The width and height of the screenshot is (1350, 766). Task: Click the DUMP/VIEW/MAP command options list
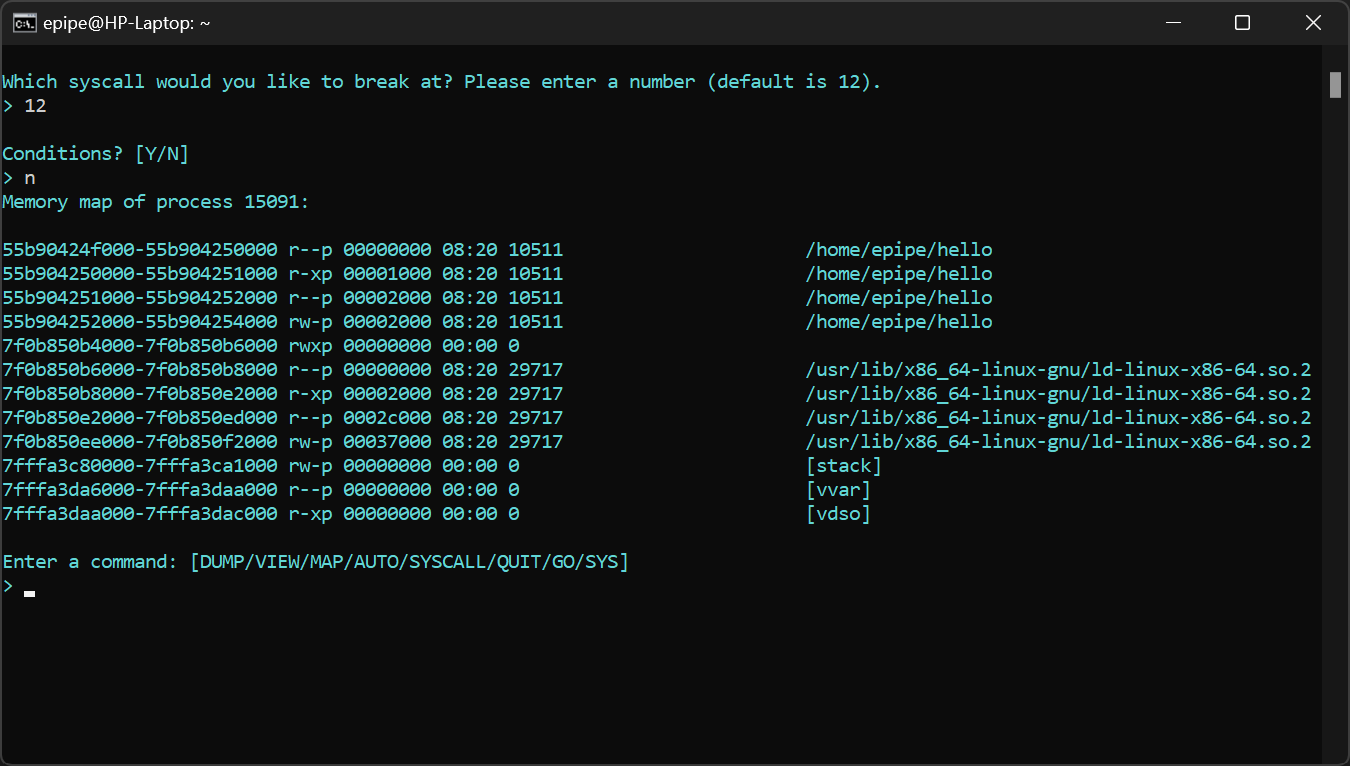409,562
